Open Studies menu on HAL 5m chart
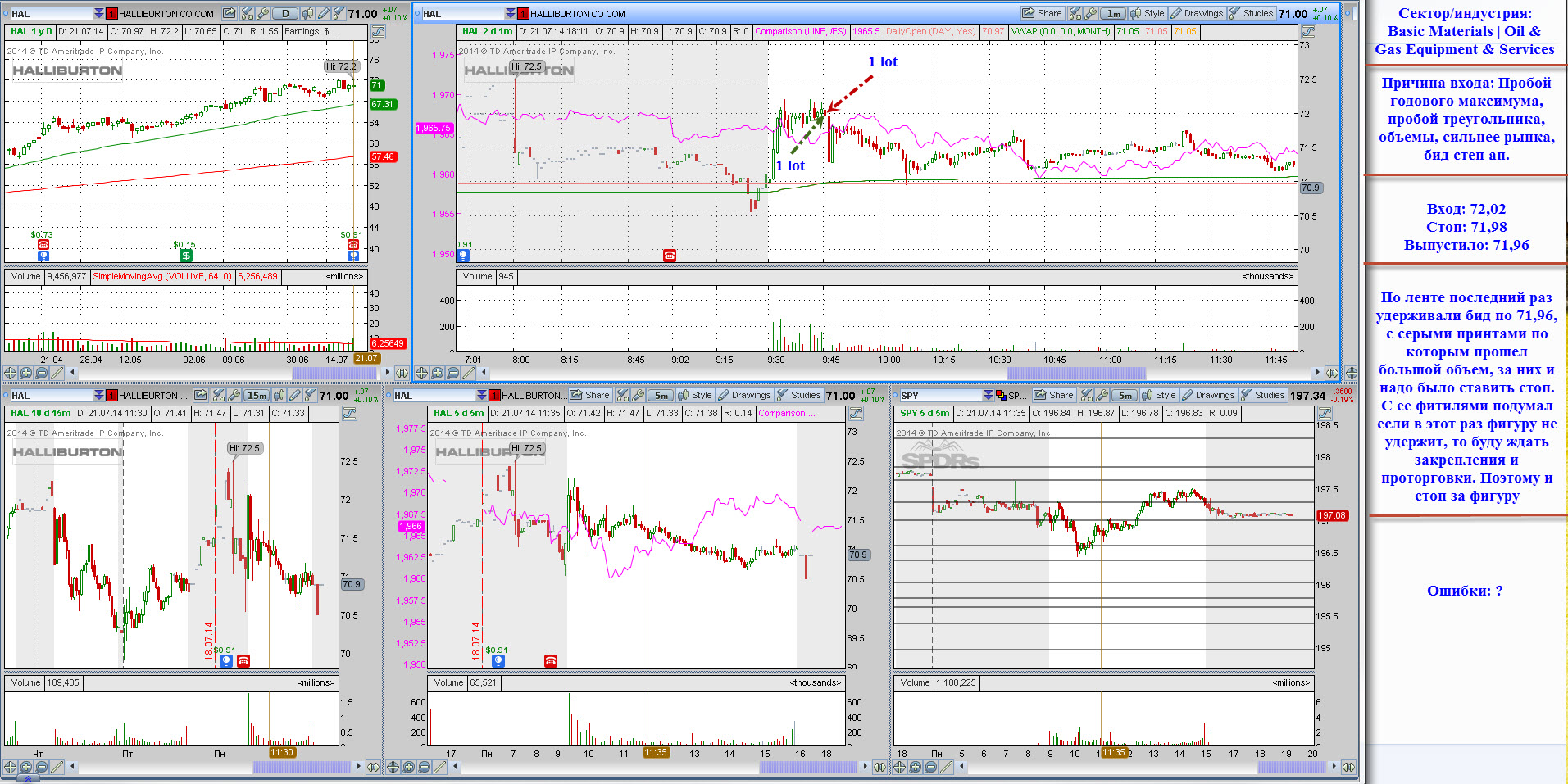The width and height of the screenshot is (1568, 784). pyautogui.click(x=799, y=396)
